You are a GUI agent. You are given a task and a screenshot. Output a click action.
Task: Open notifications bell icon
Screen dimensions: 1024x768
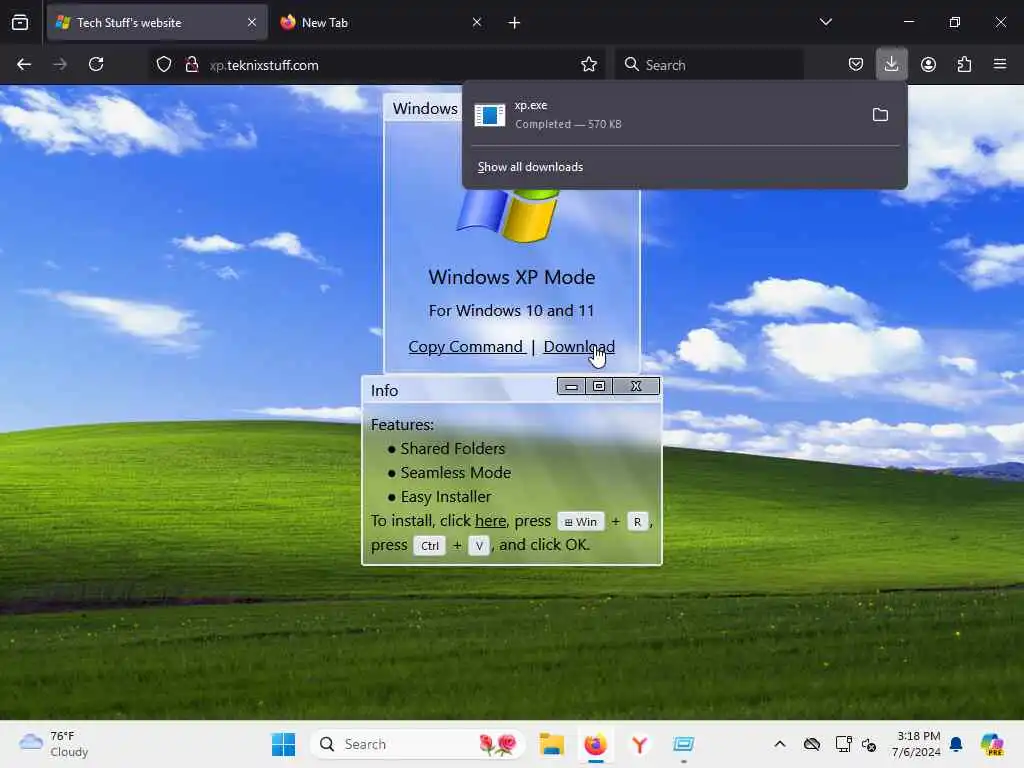(956, 744)
